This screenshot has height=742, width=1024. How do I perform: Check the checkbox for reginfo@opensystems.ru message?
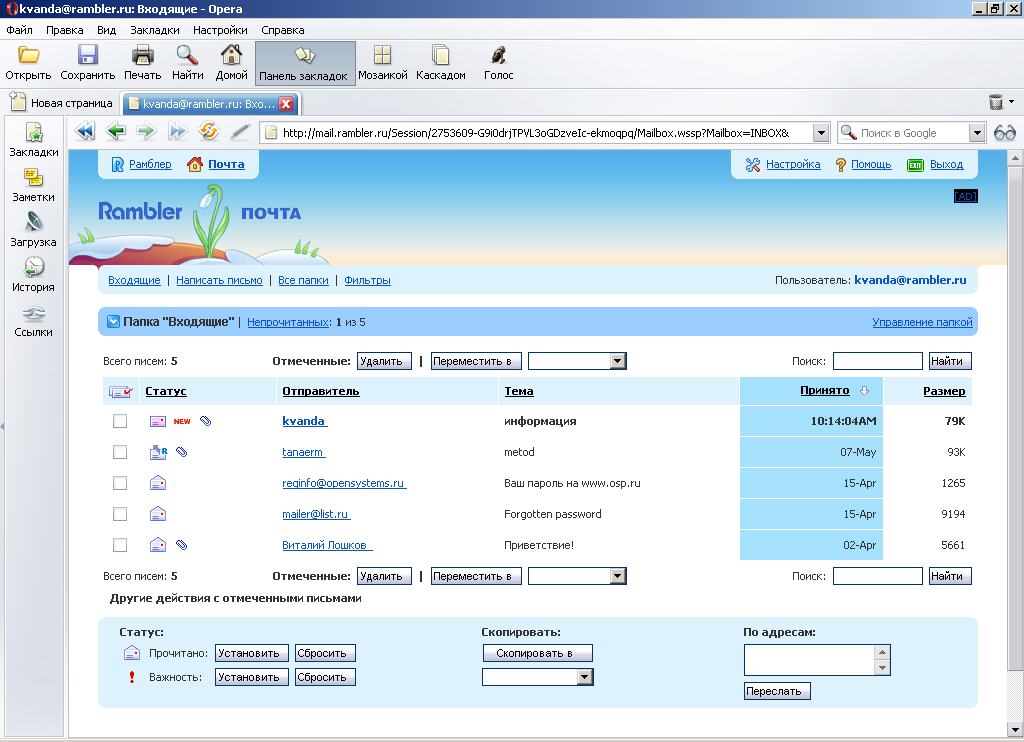tap(120, 483)
